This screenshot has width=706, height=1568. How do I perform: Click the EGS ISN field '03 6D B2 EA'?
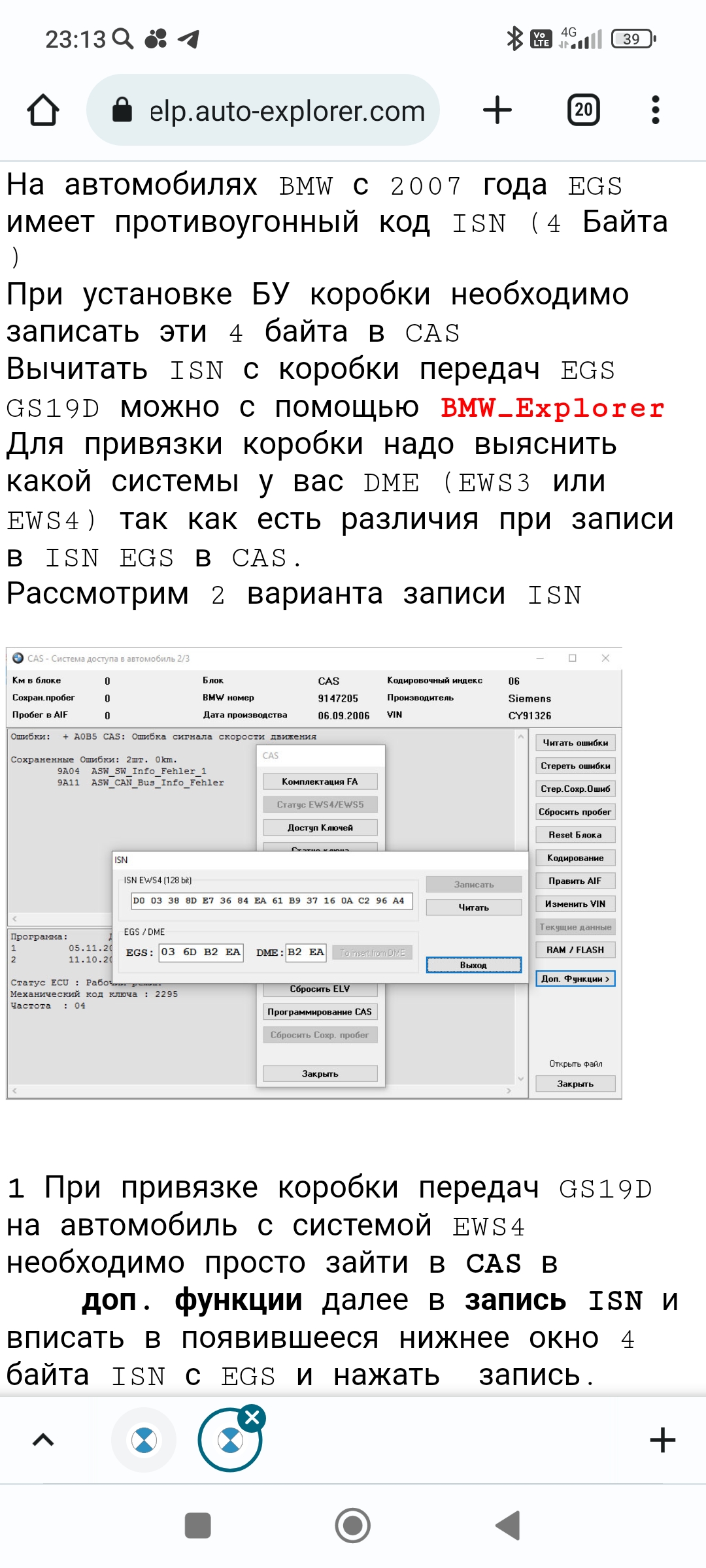tap(201, 952)
